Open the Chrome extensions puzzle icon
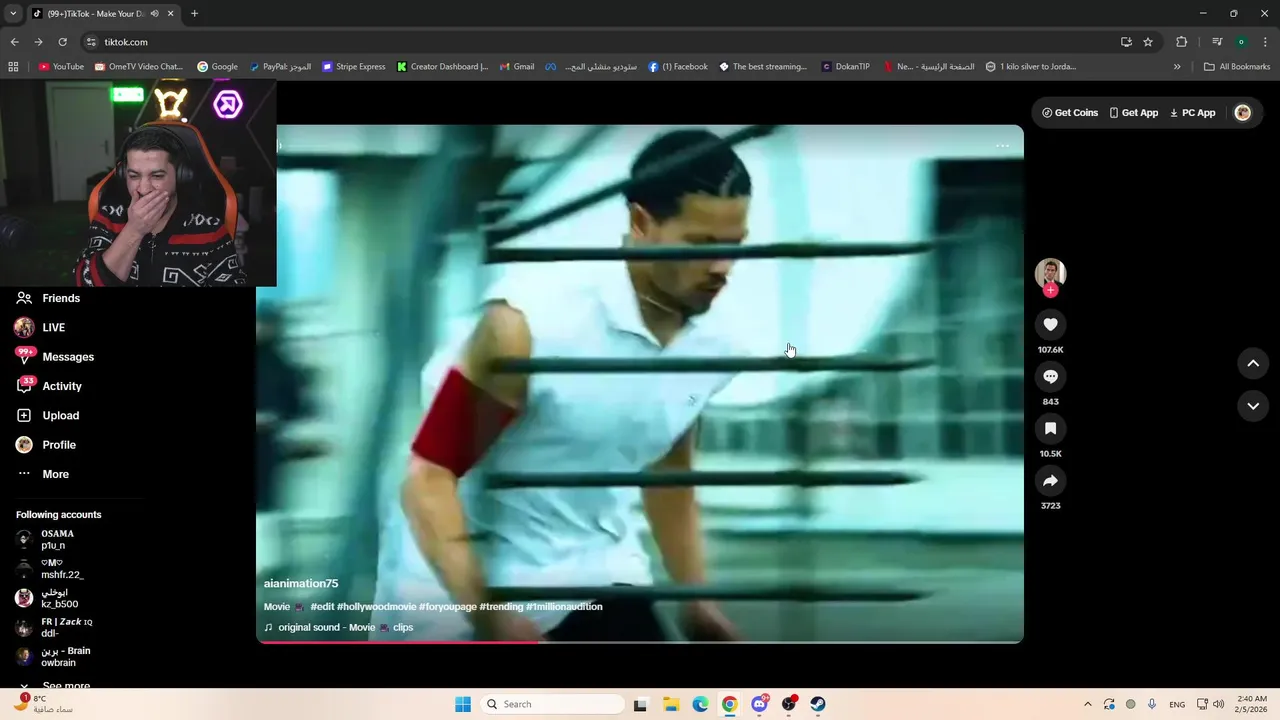1280x720 pixels. (1181, 42)
